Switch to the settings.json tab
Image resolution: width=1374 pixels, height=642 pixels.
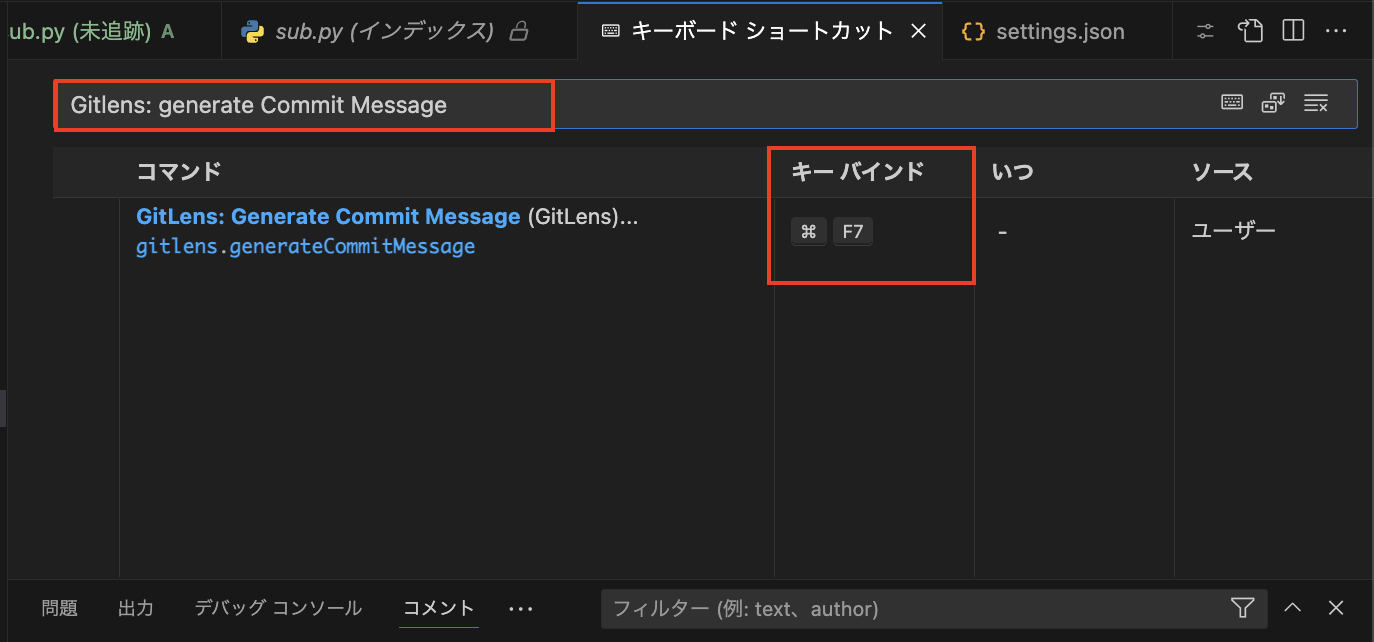point(1056,31)
